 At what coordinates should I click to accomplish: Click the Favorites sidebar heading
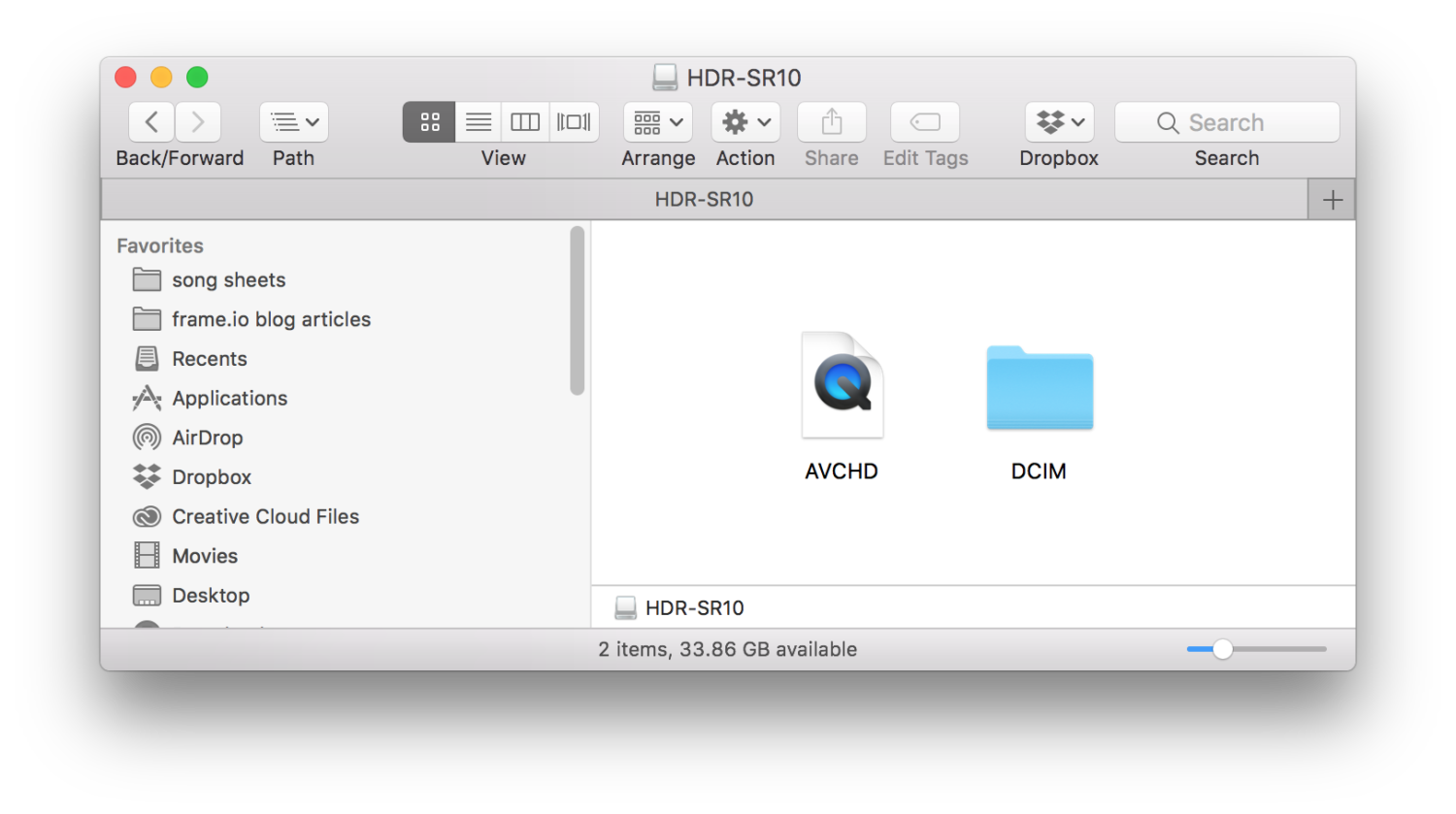pyautogui.click(x=160, y=246)
